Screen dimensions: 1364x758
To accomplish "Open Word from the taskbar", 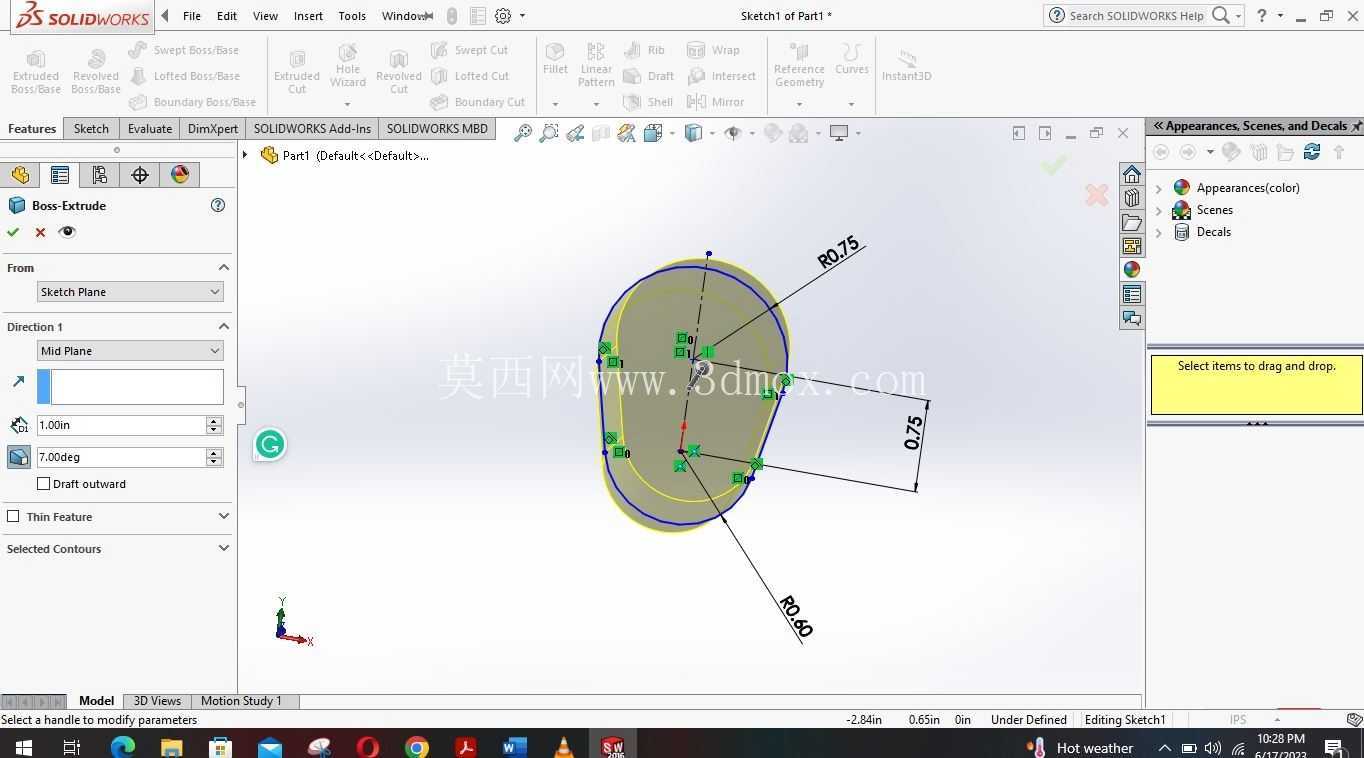I will click(x=514, y=747).
